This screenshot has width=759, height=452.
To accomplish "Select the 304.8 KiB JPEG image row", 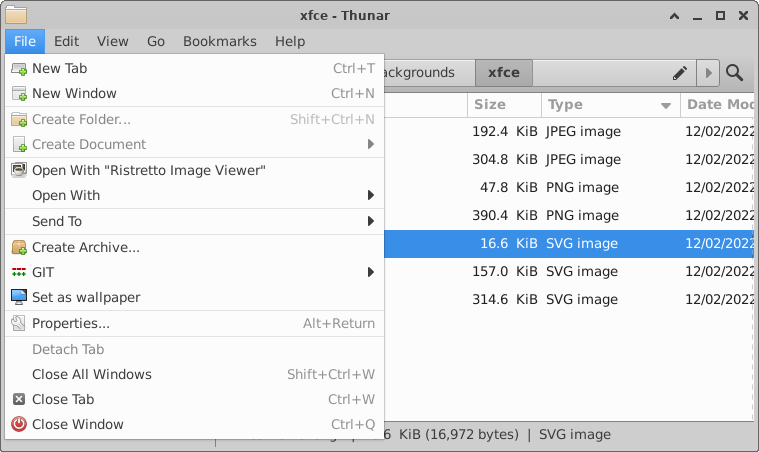I will point(569,160).
